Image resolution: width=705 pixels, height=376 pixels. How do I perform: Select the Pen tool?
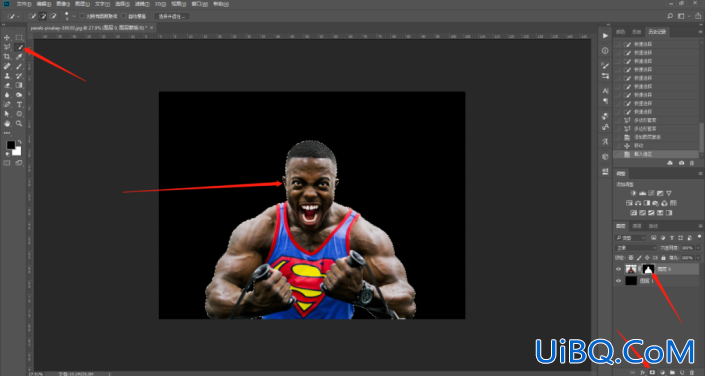pos(7,104)
